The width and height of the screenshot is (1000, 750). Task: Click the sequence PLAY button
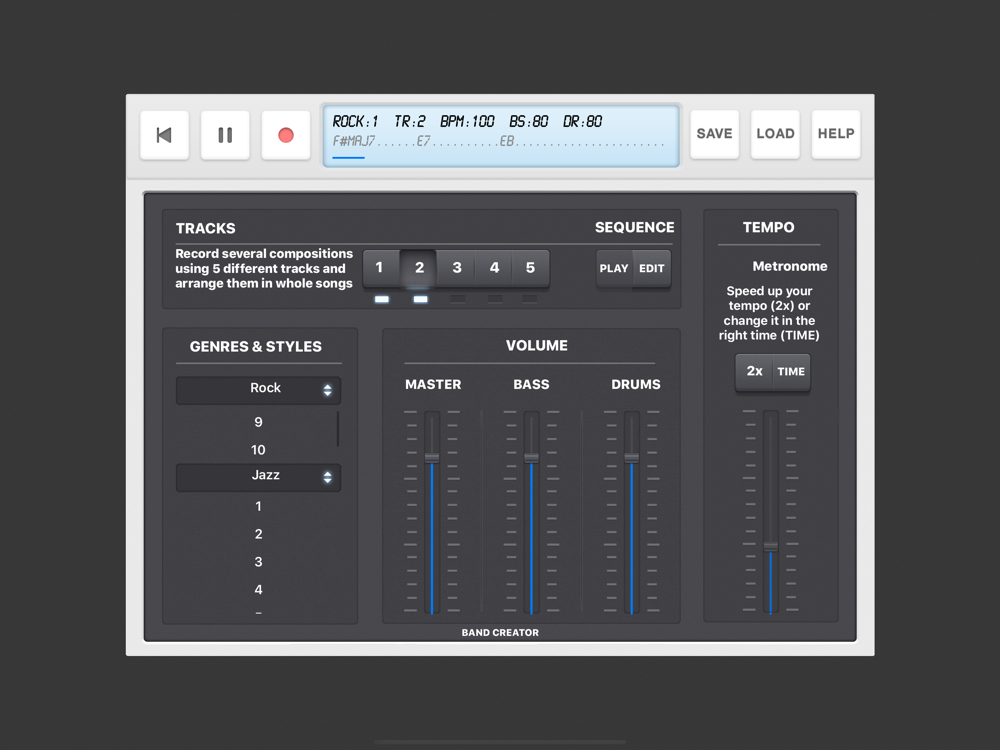point(614,268)
